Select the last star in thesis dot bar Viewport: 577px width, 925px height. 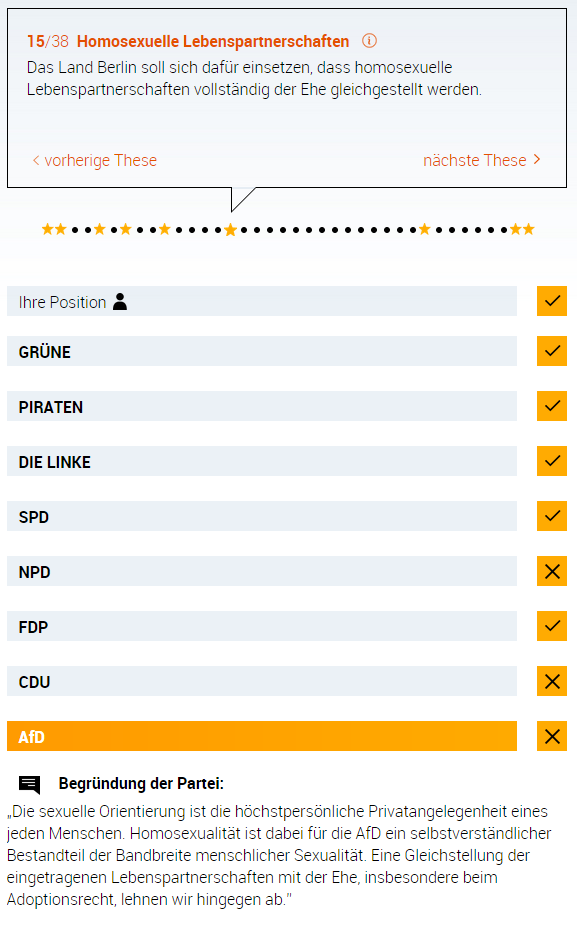point(529,229)
